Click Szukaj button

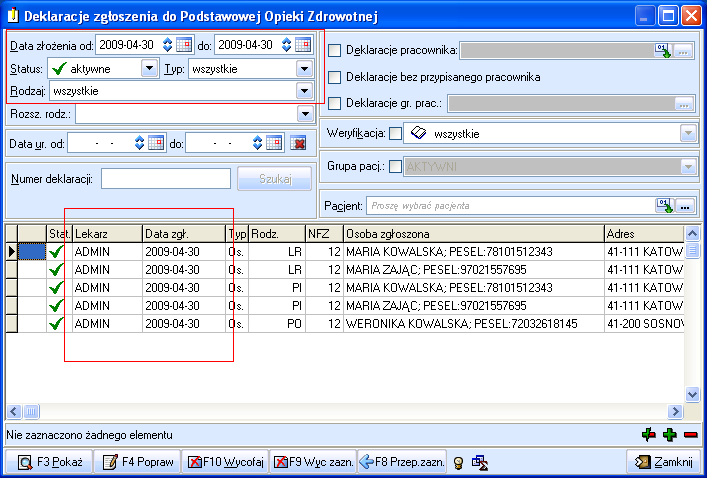275,179
